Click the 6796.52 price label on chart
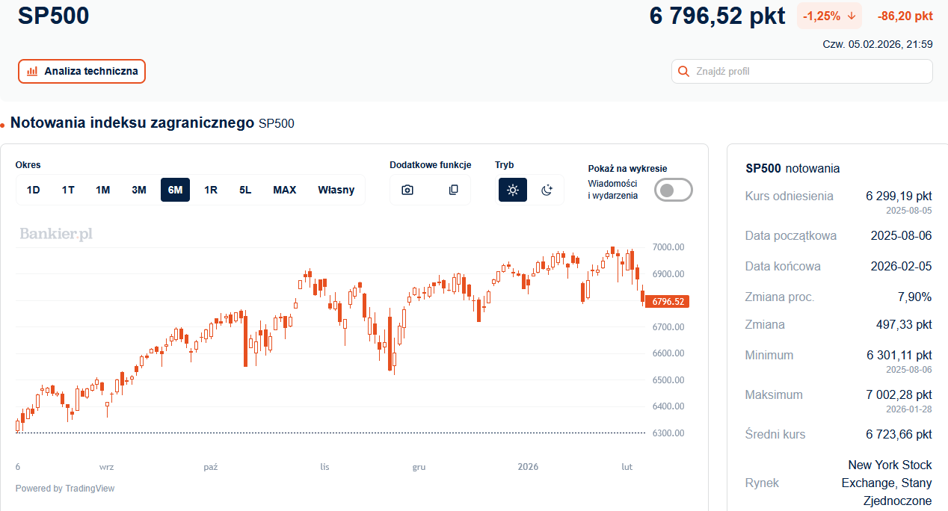This screenshot has height=511, width=948. pyautogui.click(x=667, y=301)
